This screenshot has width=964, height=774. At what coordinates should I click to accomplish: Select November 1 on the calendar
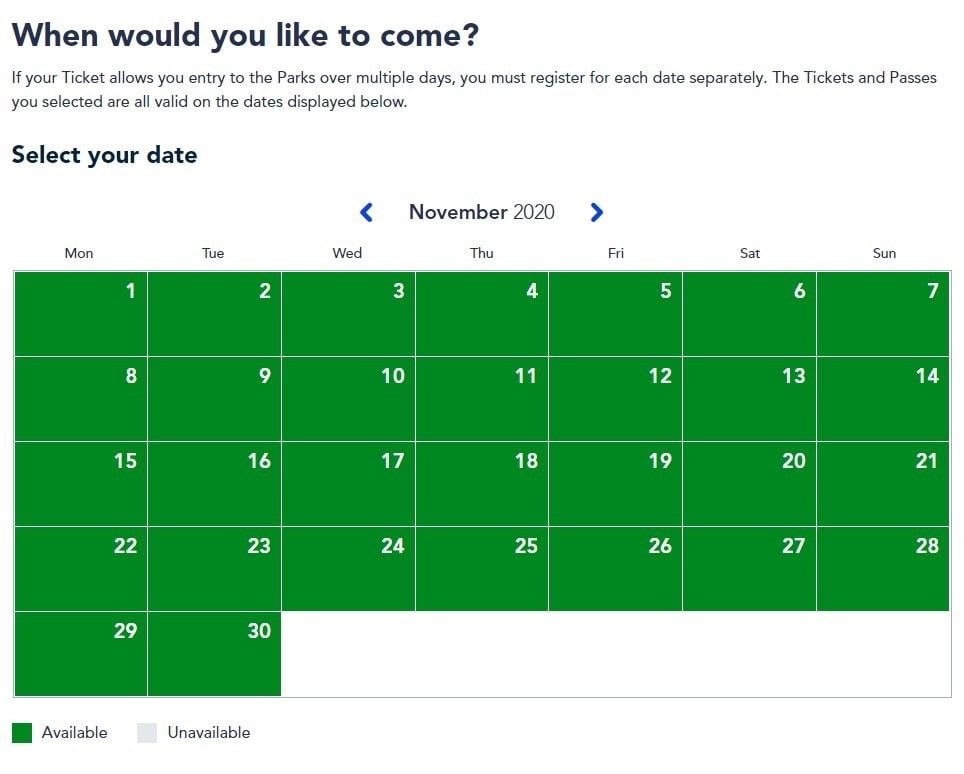81,314
